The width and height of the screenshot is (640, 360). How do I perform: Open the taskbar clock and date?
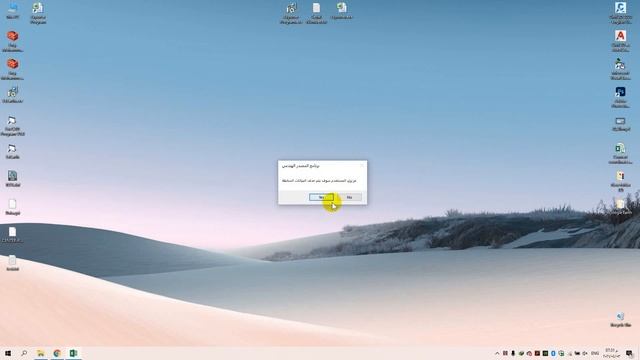611,353
